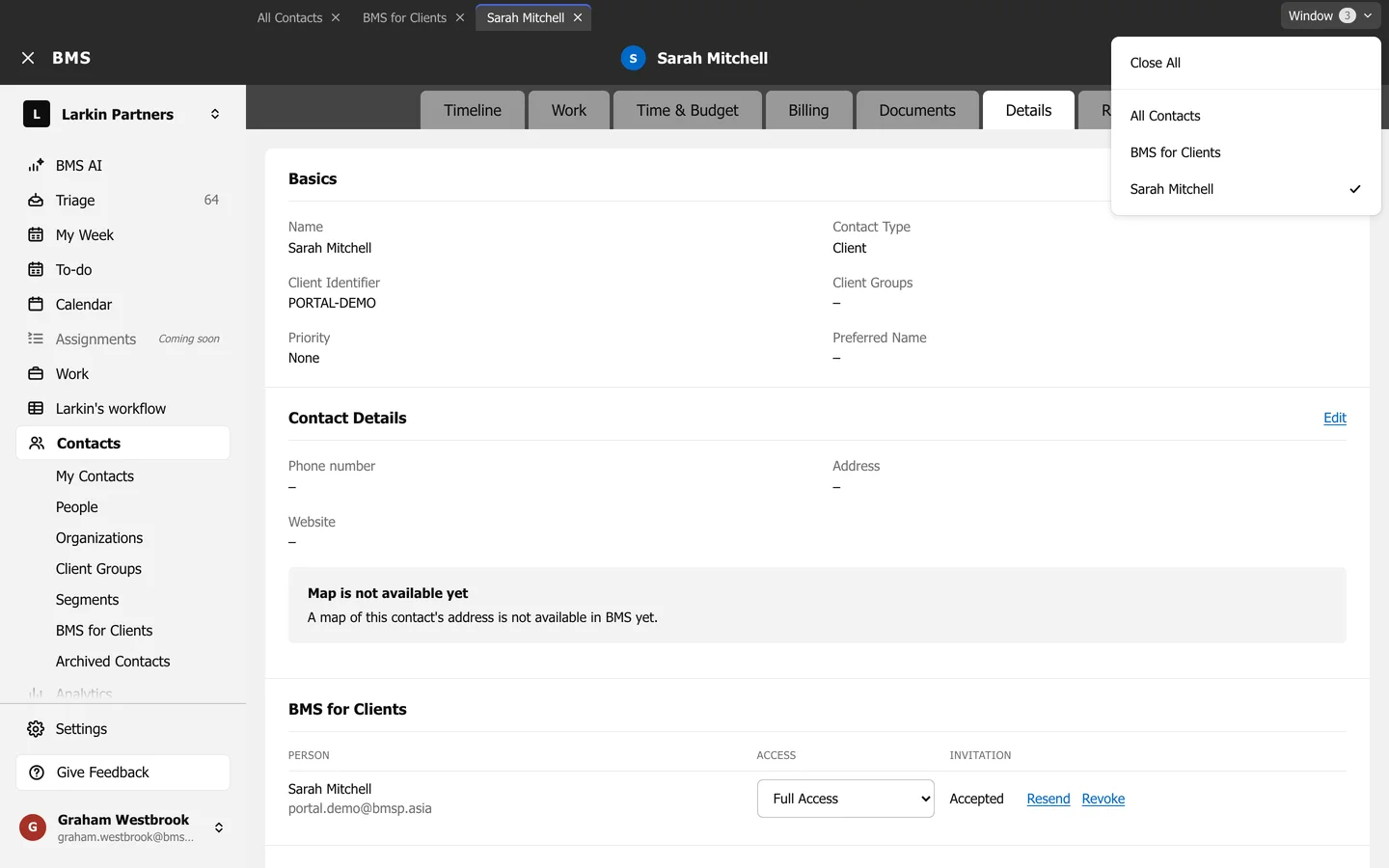Select Sarah Mitchell in Window menu
1389x868 pixels.
coord(1246,189)
